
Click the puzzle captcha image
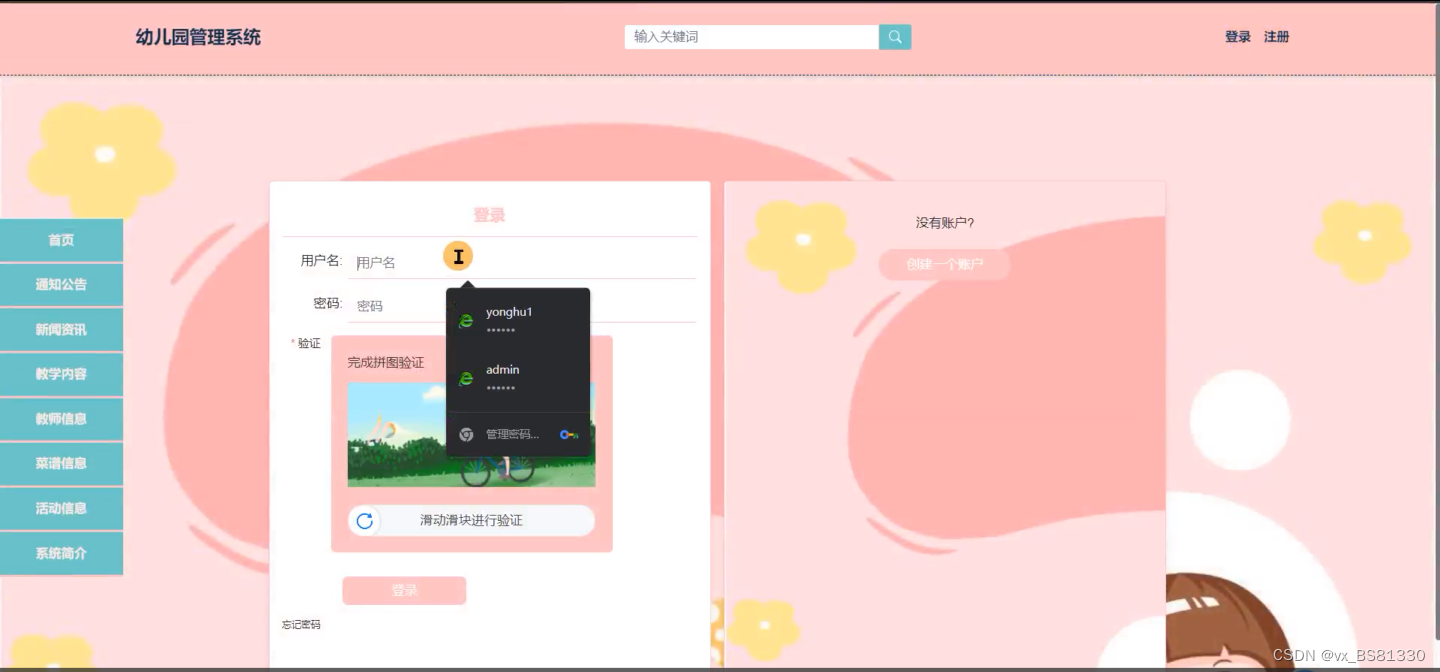[471, 435]
